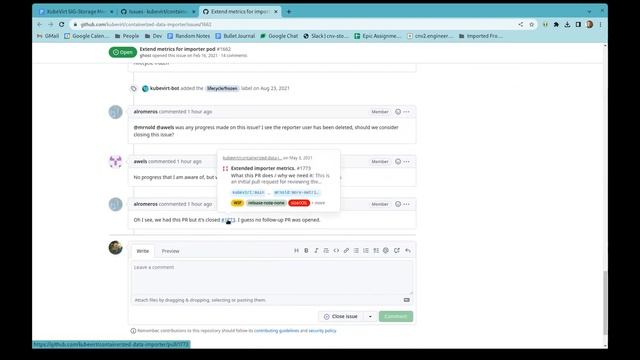Open browser downloads
The width and height of the screenshot is (640, 360).
(x=567, y=24)
